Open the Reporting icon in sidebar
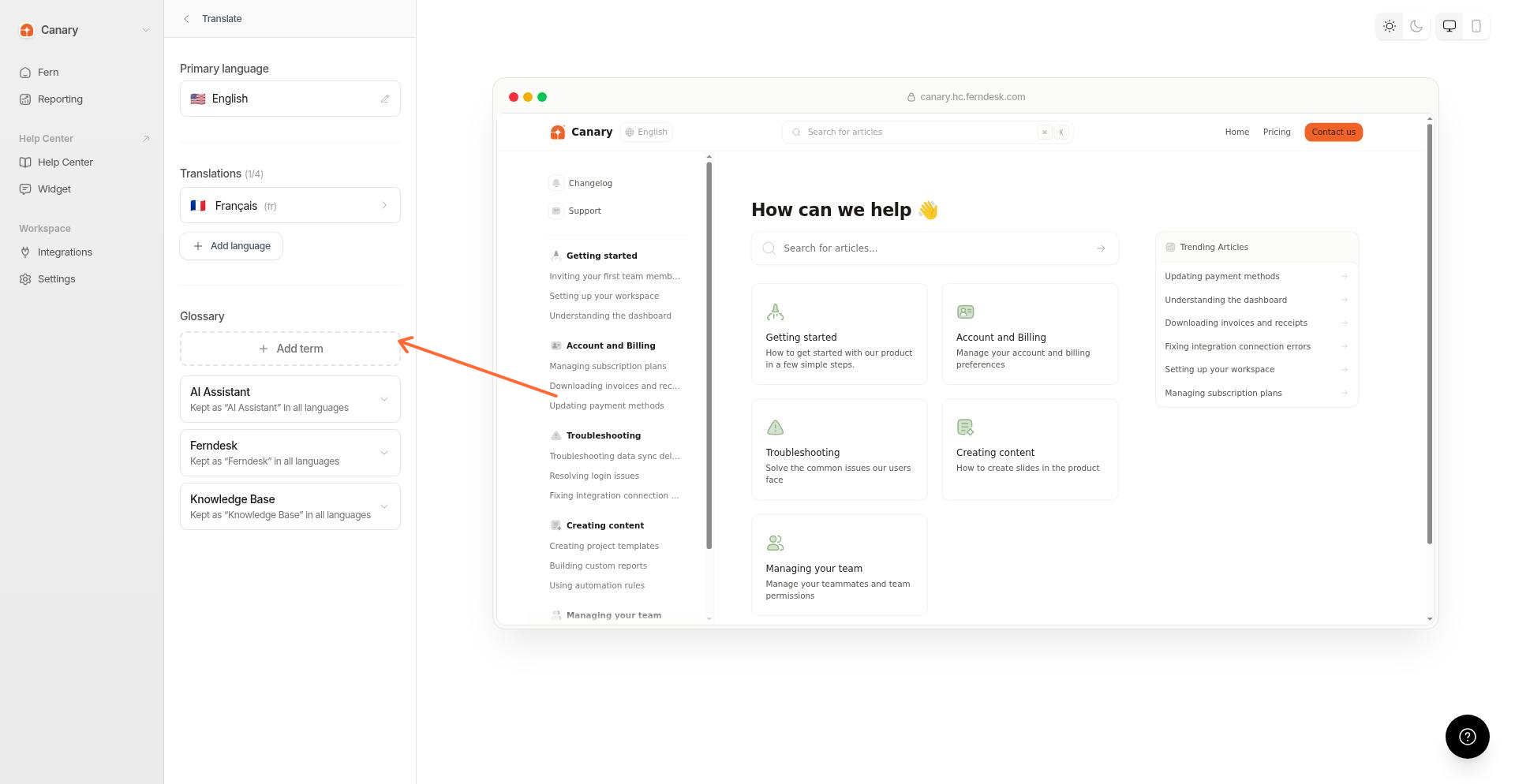This screenshot has width=1515, height=784. [25, 99]
